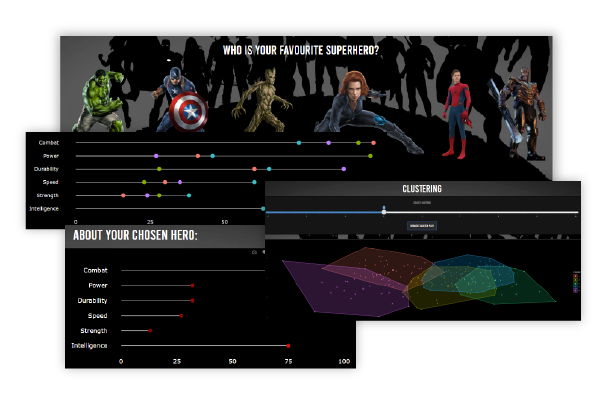The image size is (600, 400).
Task: Select Spider-Man in the hero lineup
Action: pos(457,114)
